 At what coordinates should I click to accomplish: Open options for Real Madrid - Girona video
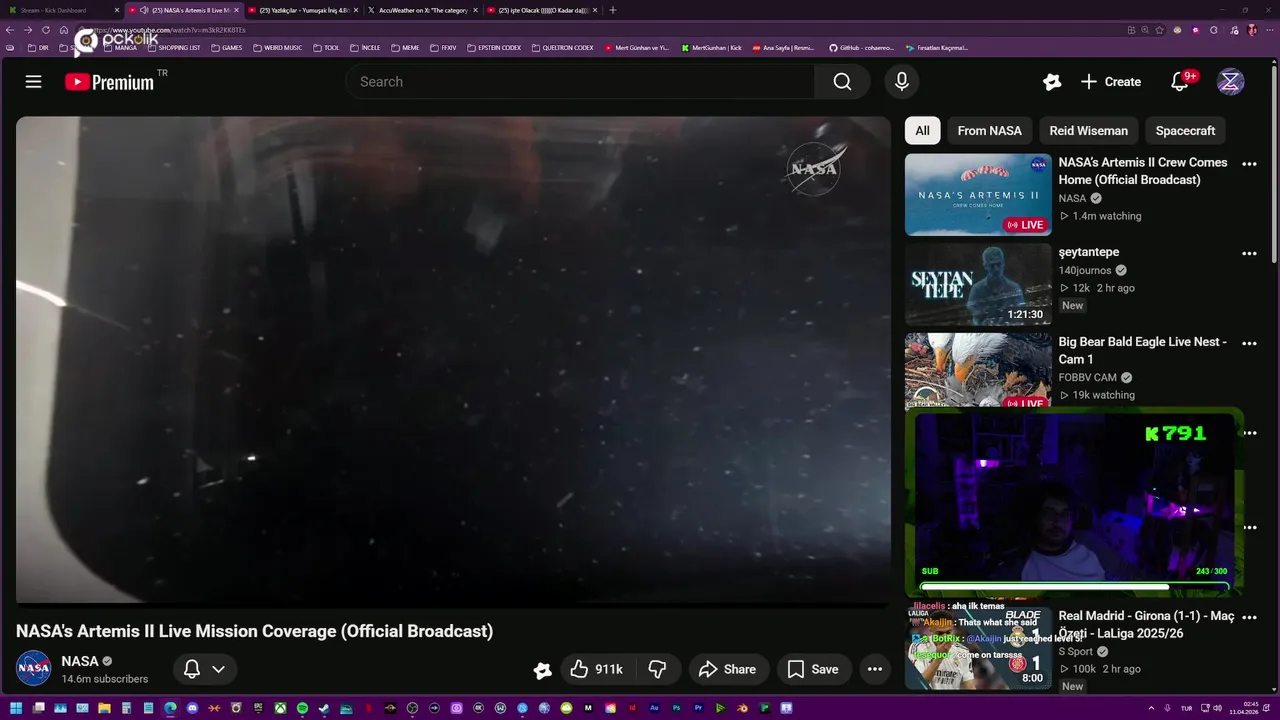pyautogui.click(x=1249, y=618)
